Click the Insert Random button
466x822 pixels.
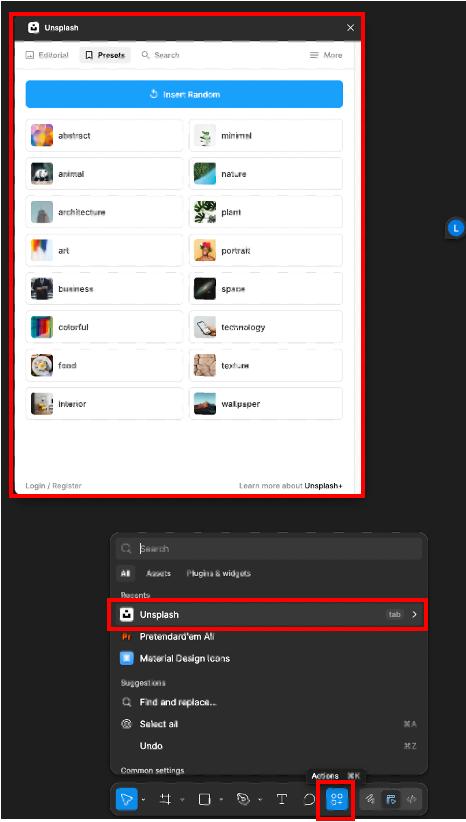click(x=185, y=94)
